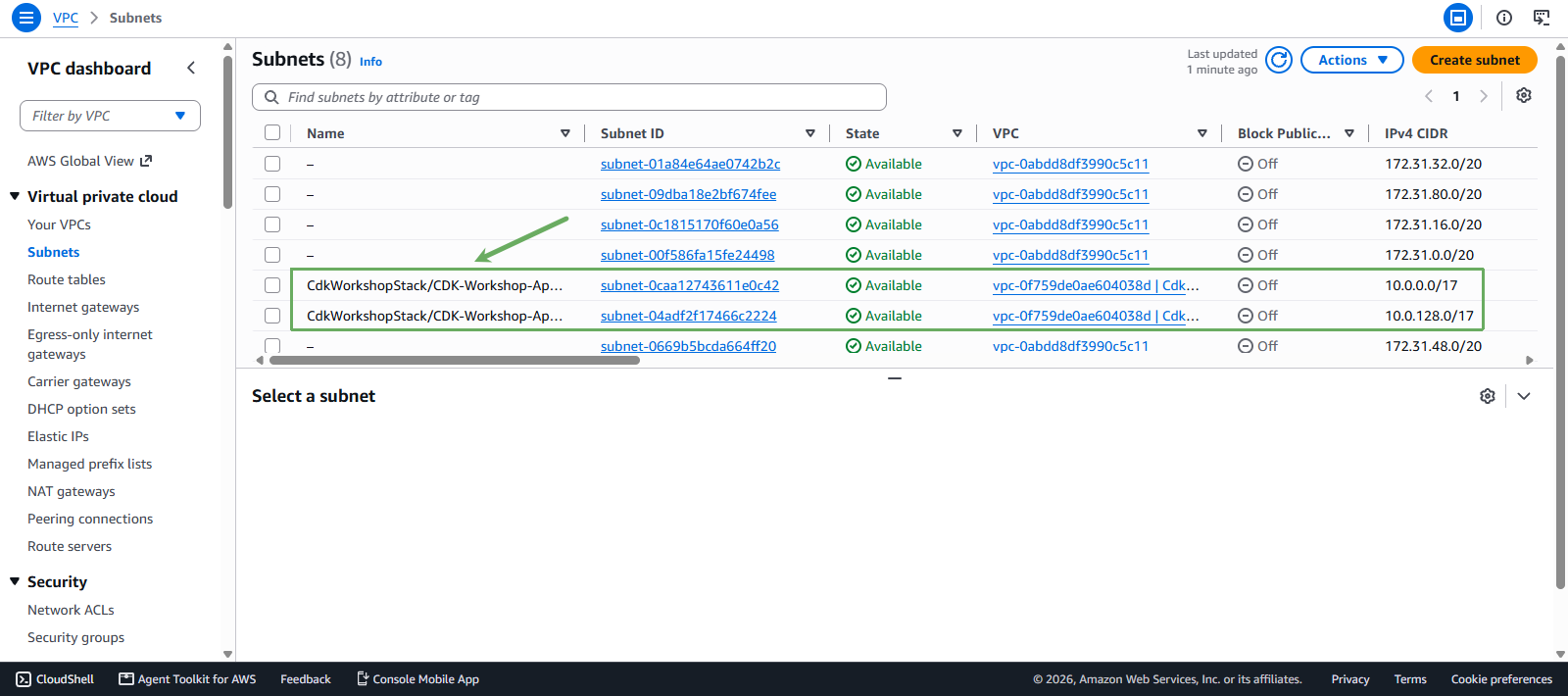
Task: Select checkbox for subnet-01a84e64ae0742b2c
Action: pos(272,164)
